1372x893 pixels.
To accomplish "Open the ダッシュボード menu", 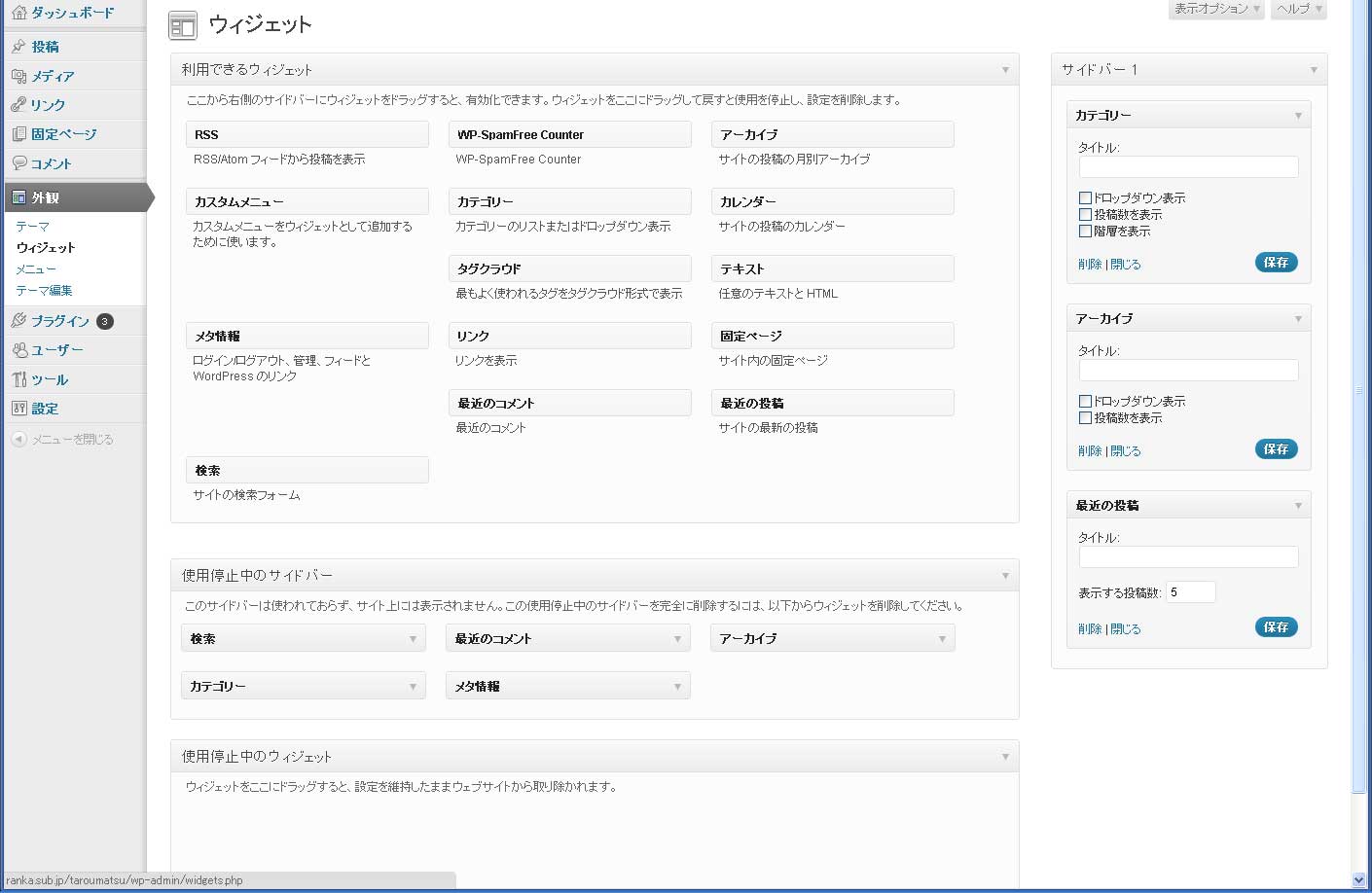I will pyautogui.click(x=73, y=13).
